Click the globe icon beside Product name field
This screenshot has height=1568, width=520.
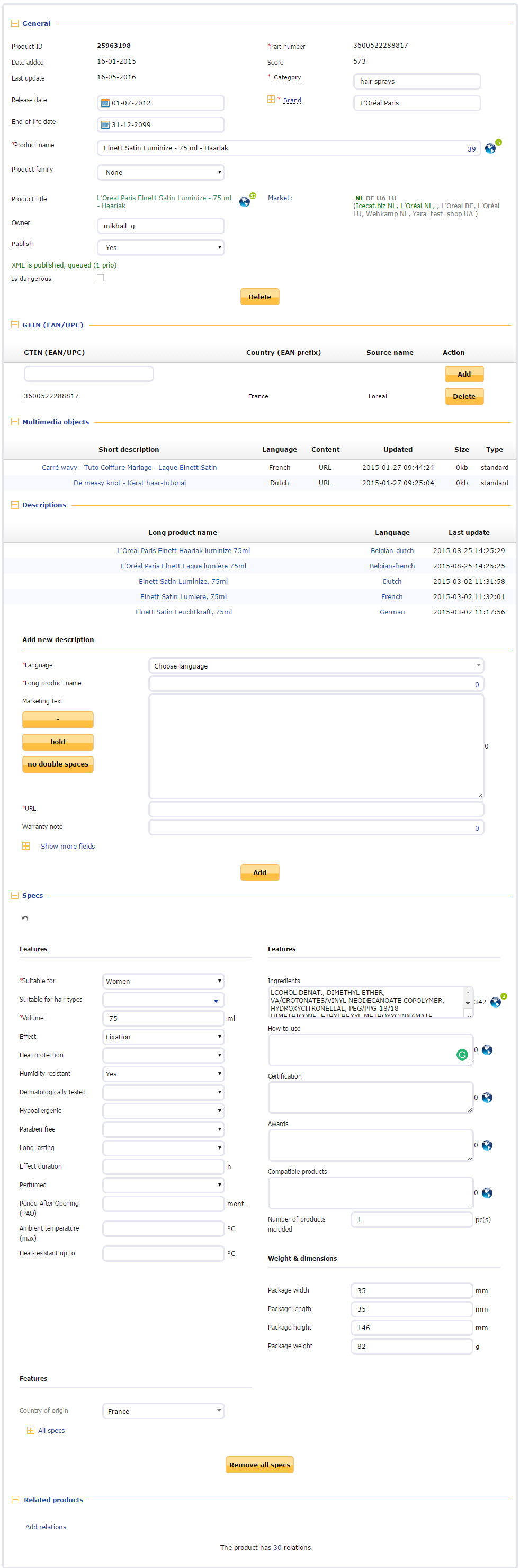490,148
